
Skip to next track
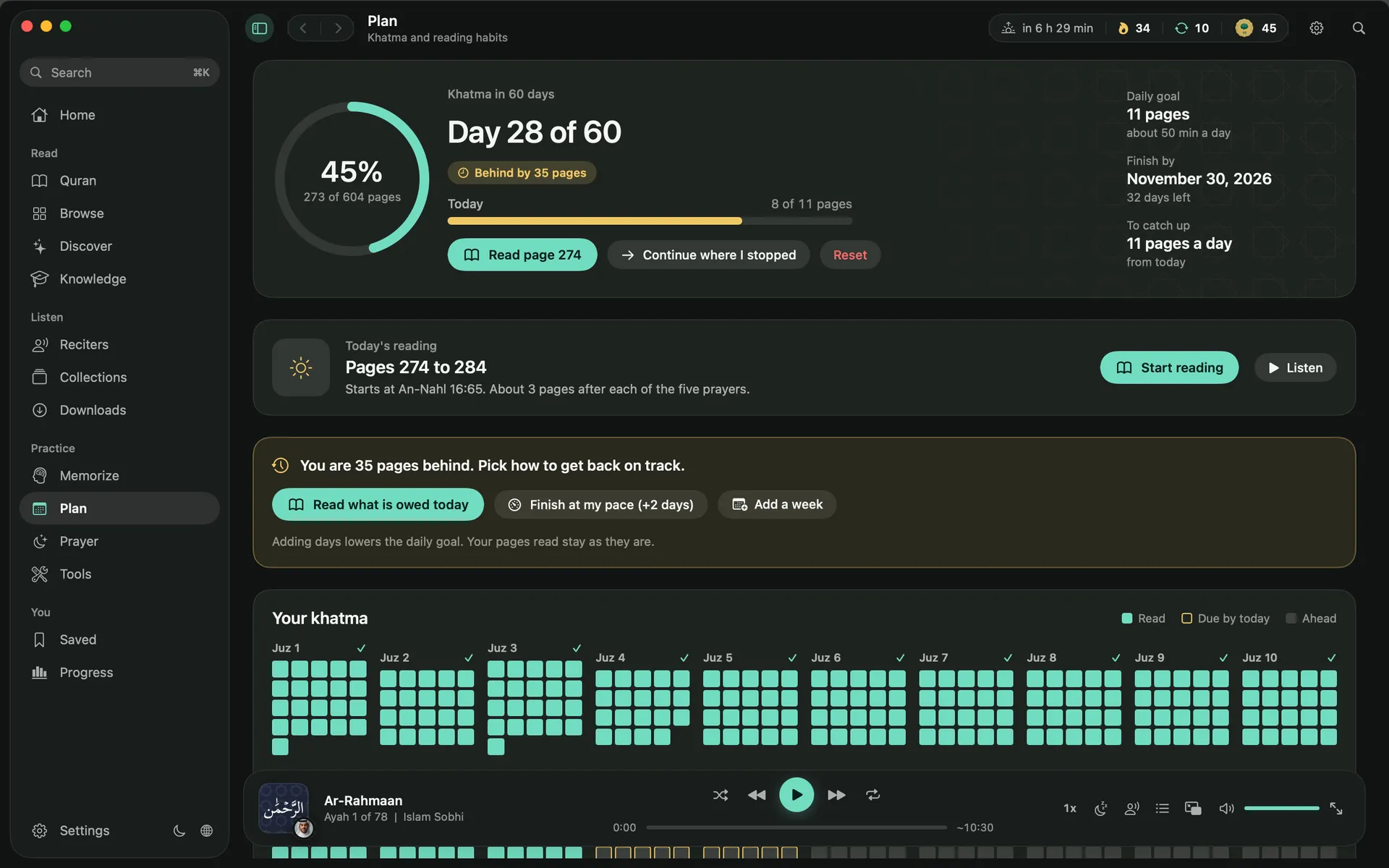pos(836,795)
